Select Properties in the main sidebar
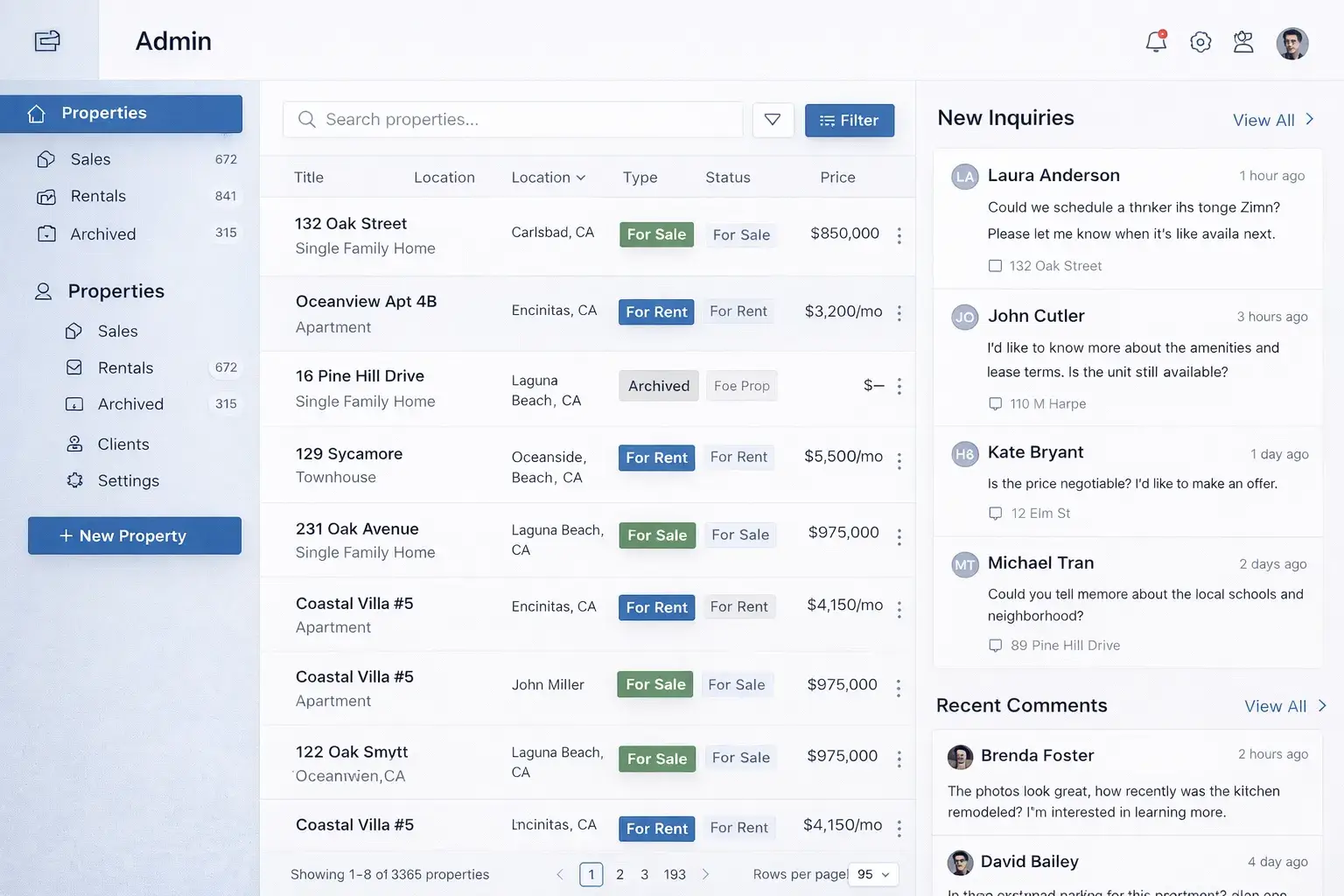1344x896 pixels. point(104,113)
